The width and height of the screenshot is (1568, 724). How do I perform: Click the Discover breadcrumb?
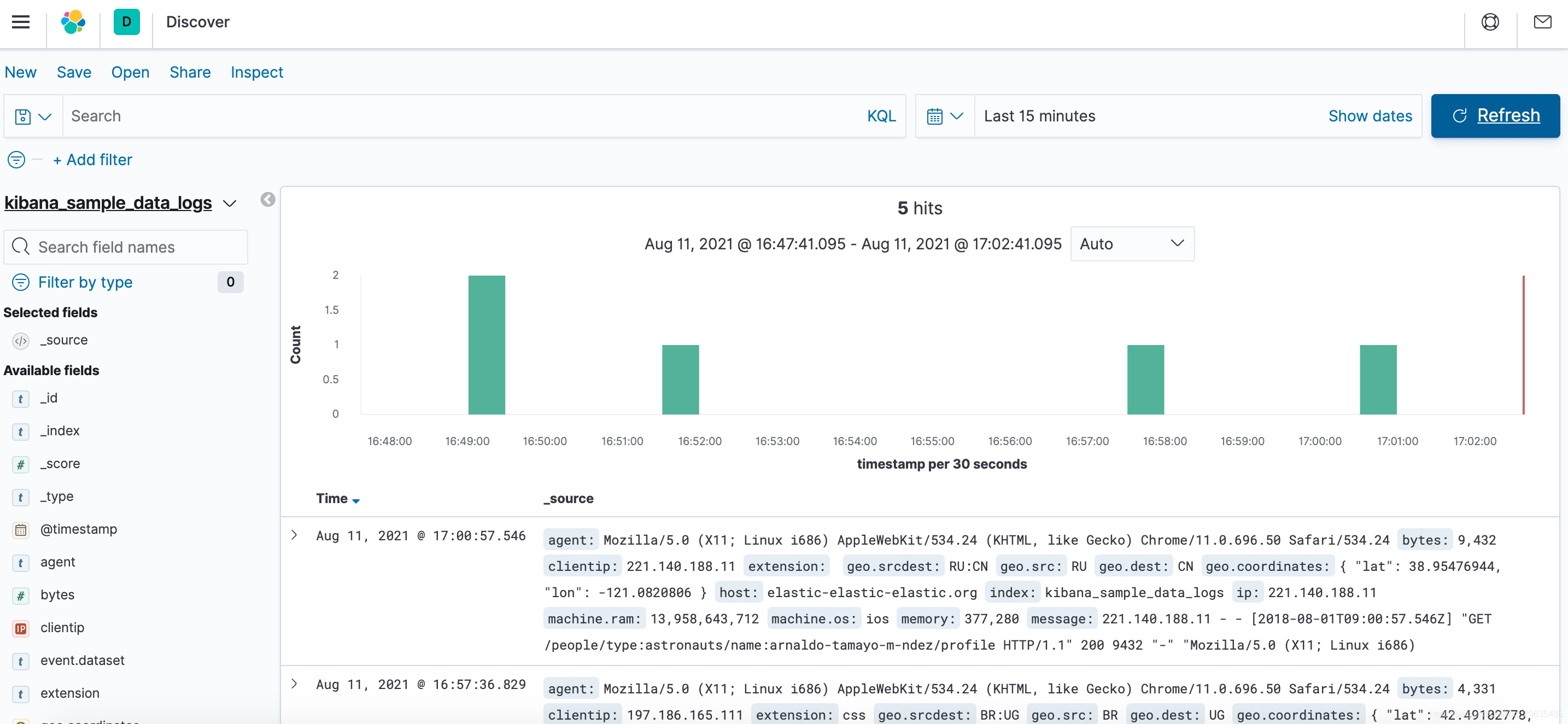click(197, 22)
